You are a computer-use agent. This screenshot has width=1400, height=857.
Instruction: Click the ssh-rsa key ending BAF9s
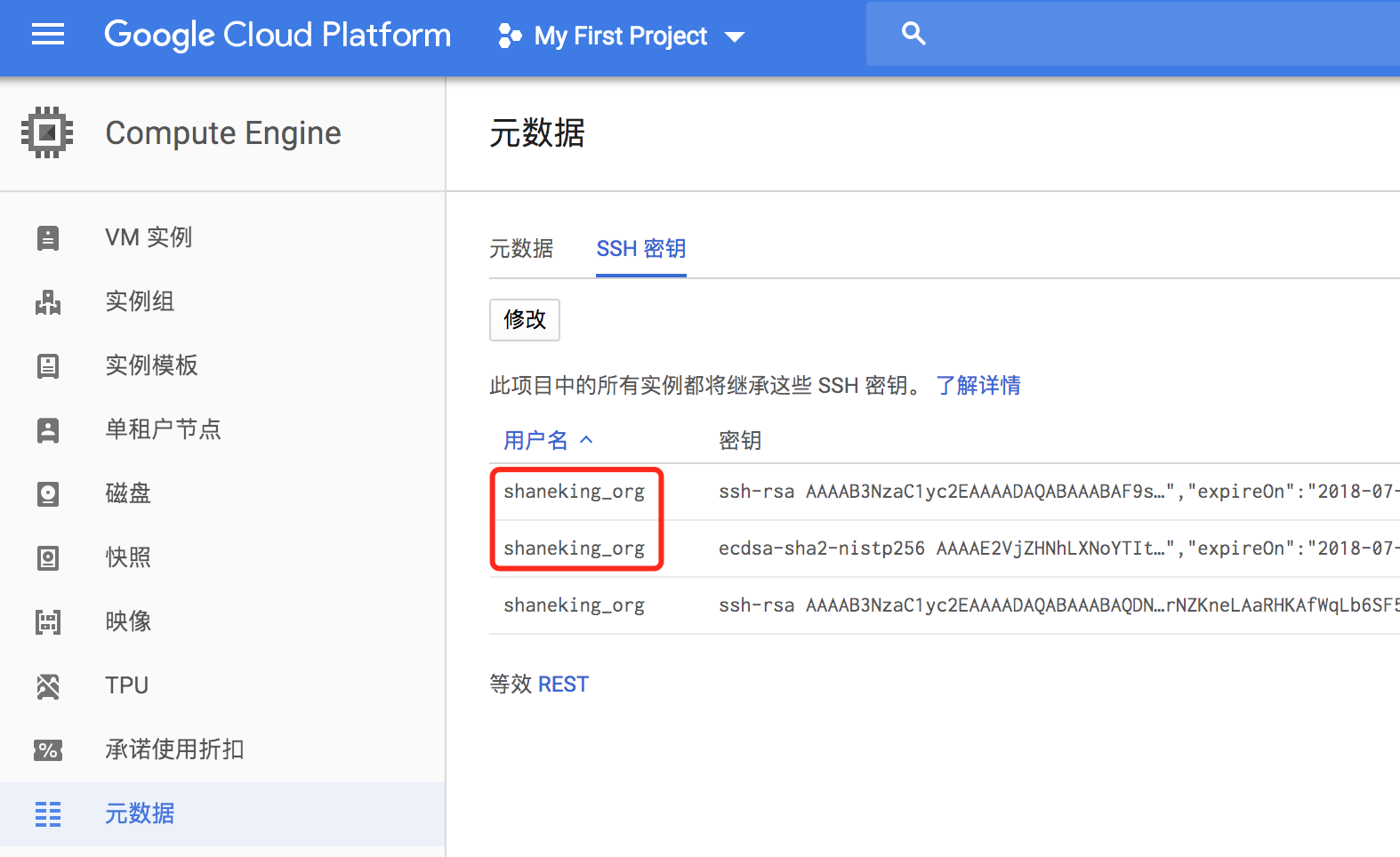[x=1058, y=492]
